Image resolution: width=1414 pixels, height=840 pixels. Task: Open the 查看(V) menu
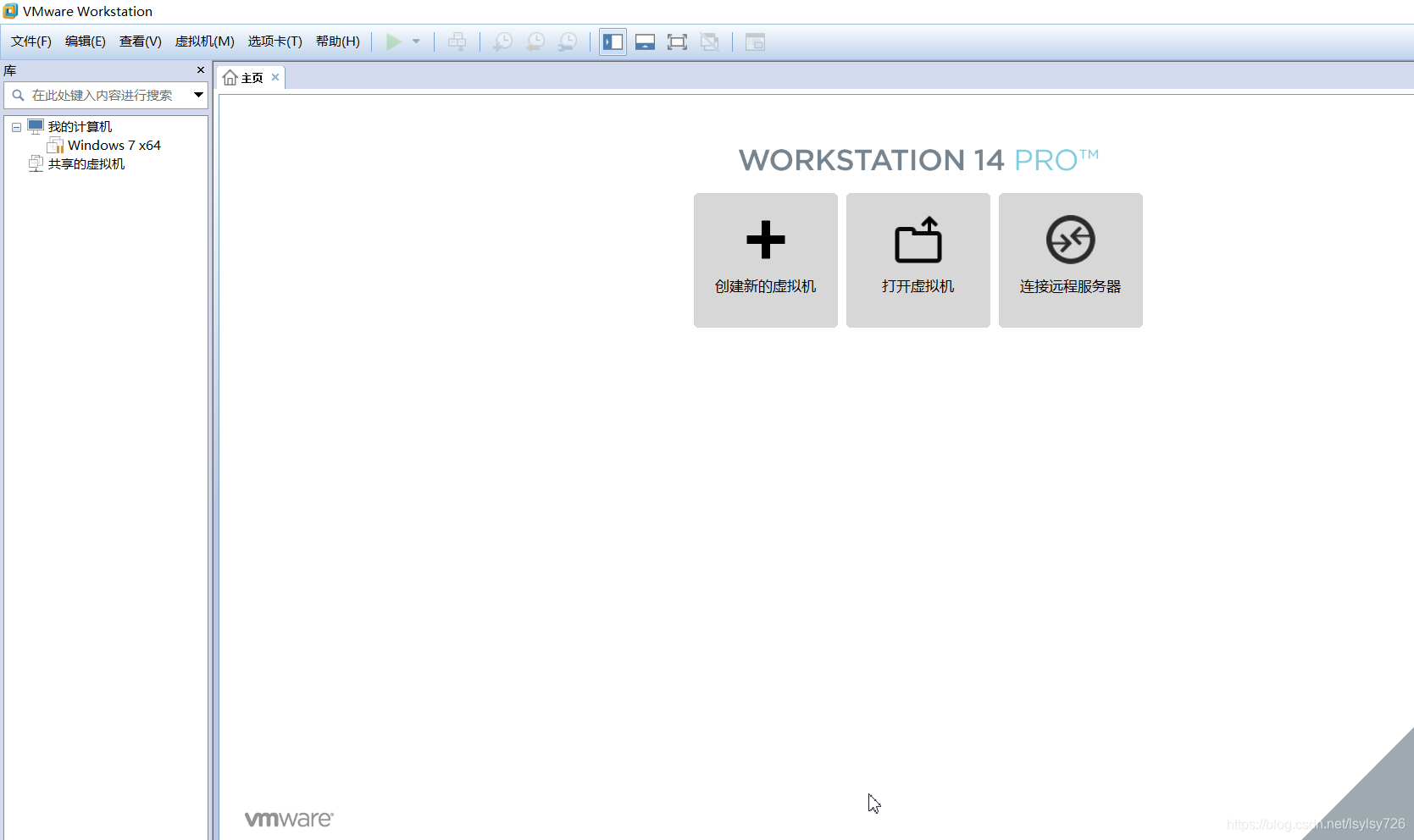click(x=141, y=41)
